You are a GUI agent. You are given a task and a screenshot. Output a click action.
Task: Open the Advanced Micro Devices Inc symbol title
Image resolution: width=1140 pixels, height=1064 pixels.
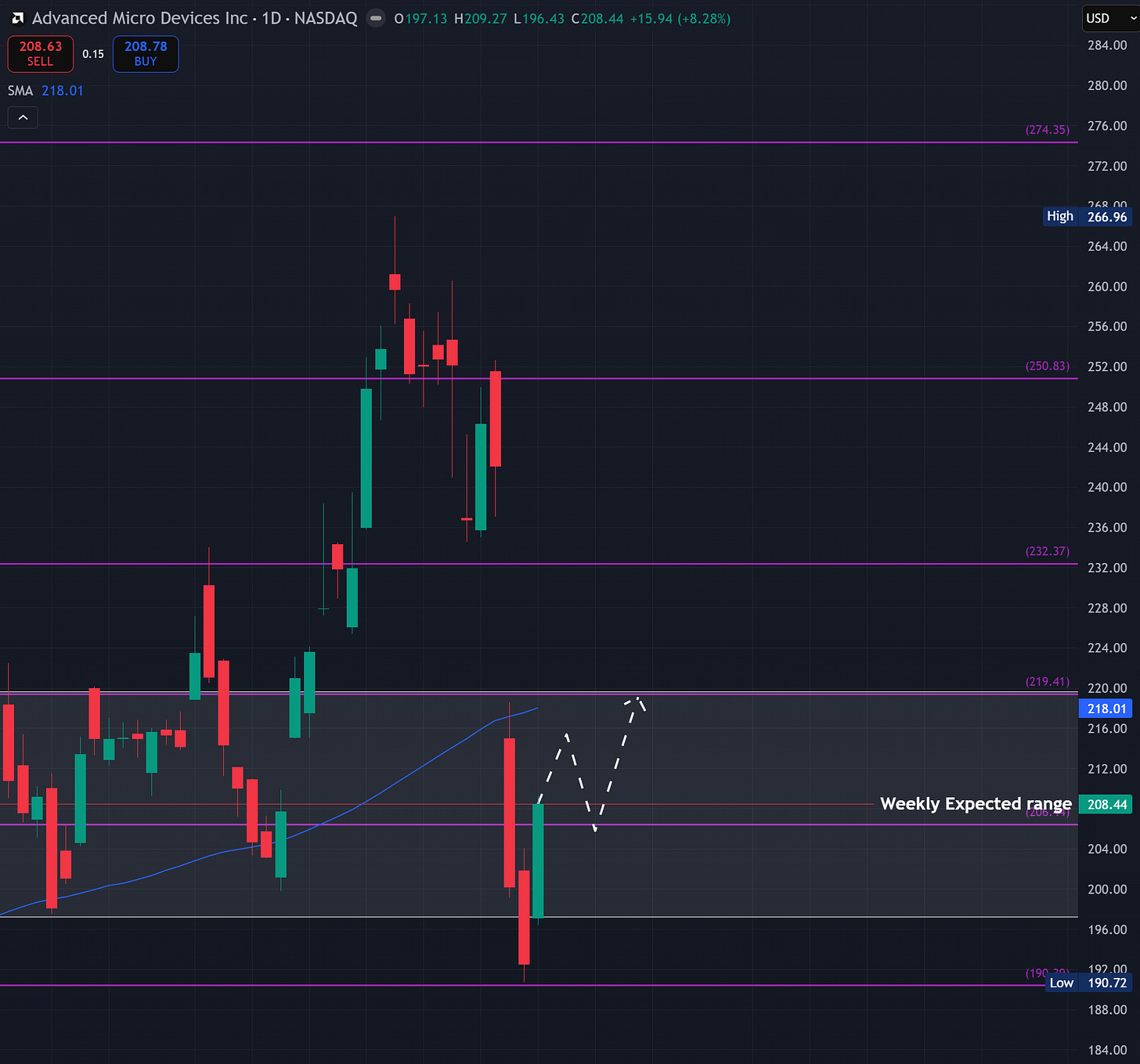tap(139, 18)
